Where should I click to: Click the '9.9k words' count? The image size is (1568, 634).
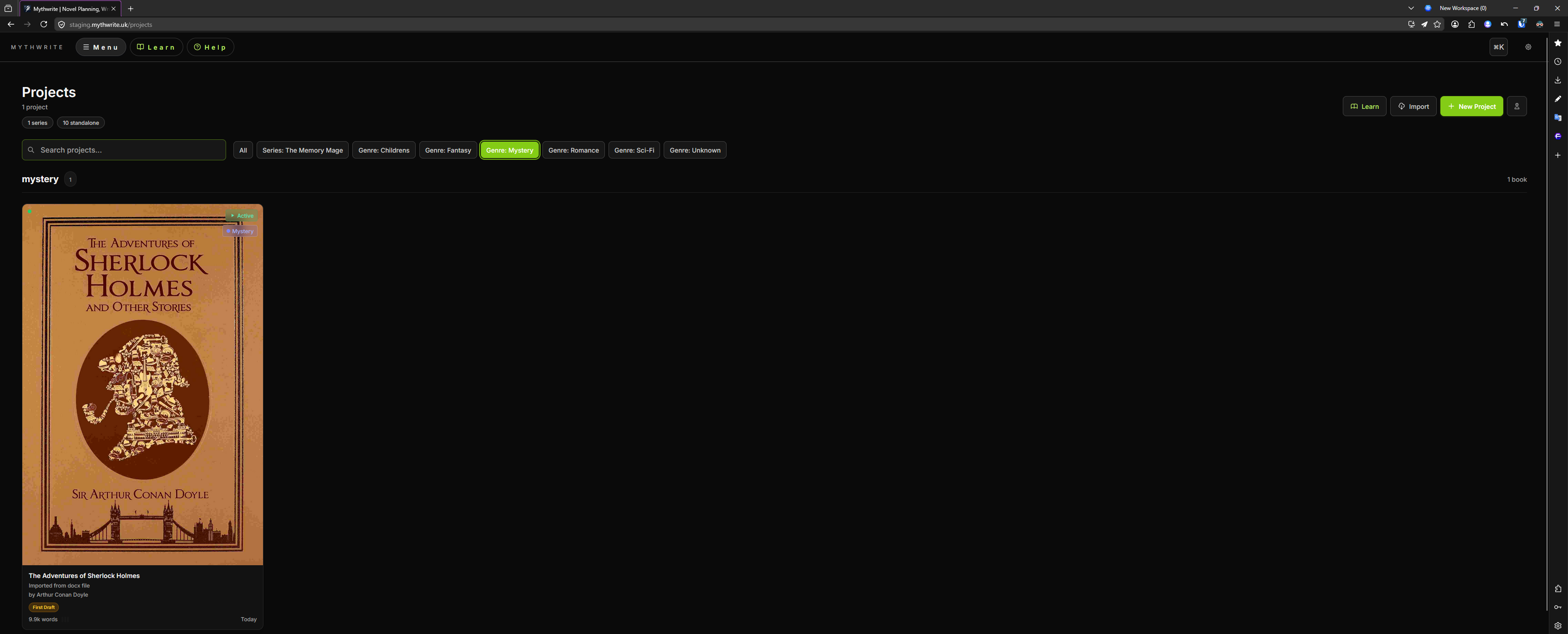click(43, 619)
